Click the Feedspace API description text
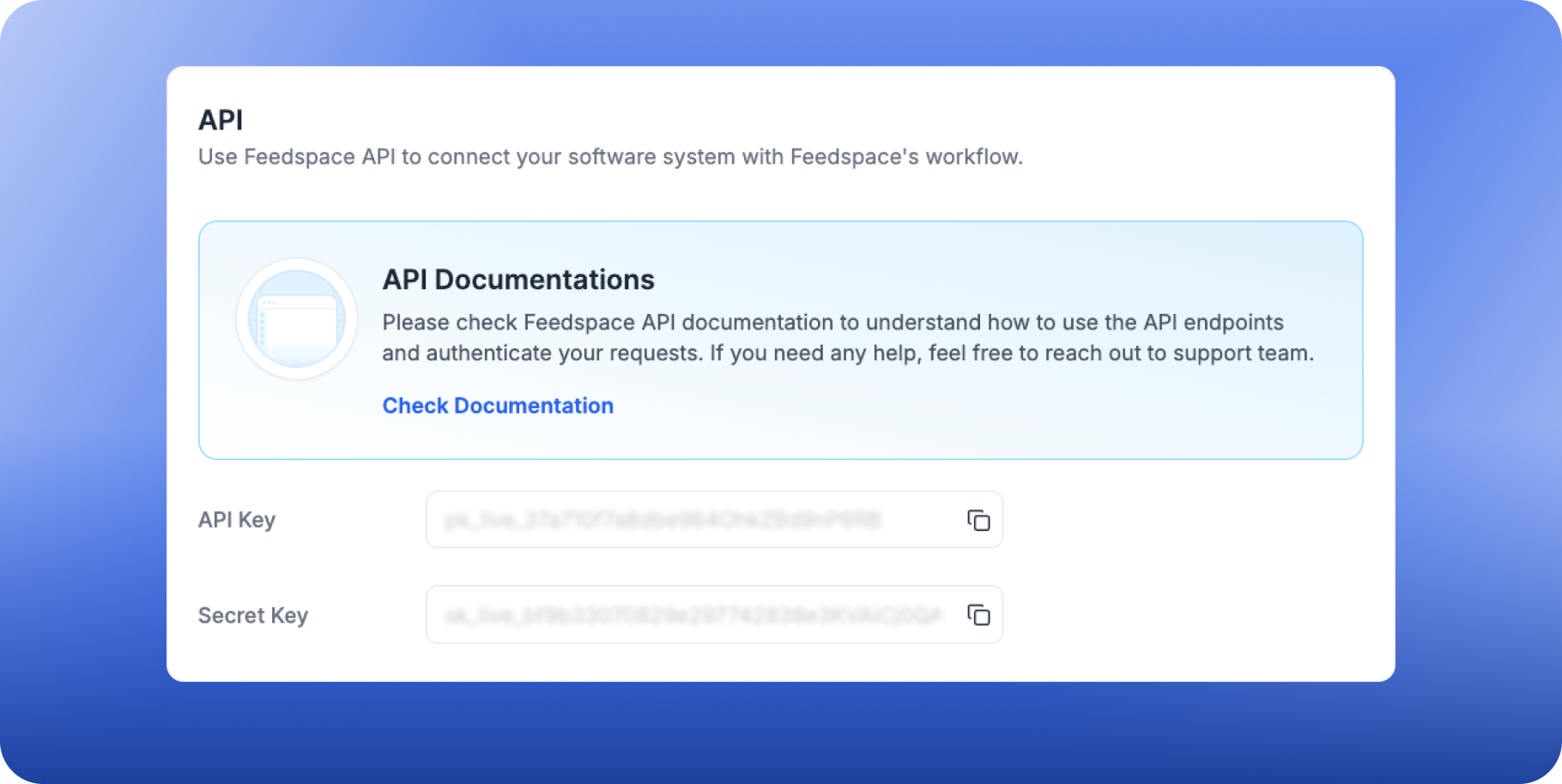The width and height of the screenshot is (1562, 784). pyautogui.click(x=610, y=157)
